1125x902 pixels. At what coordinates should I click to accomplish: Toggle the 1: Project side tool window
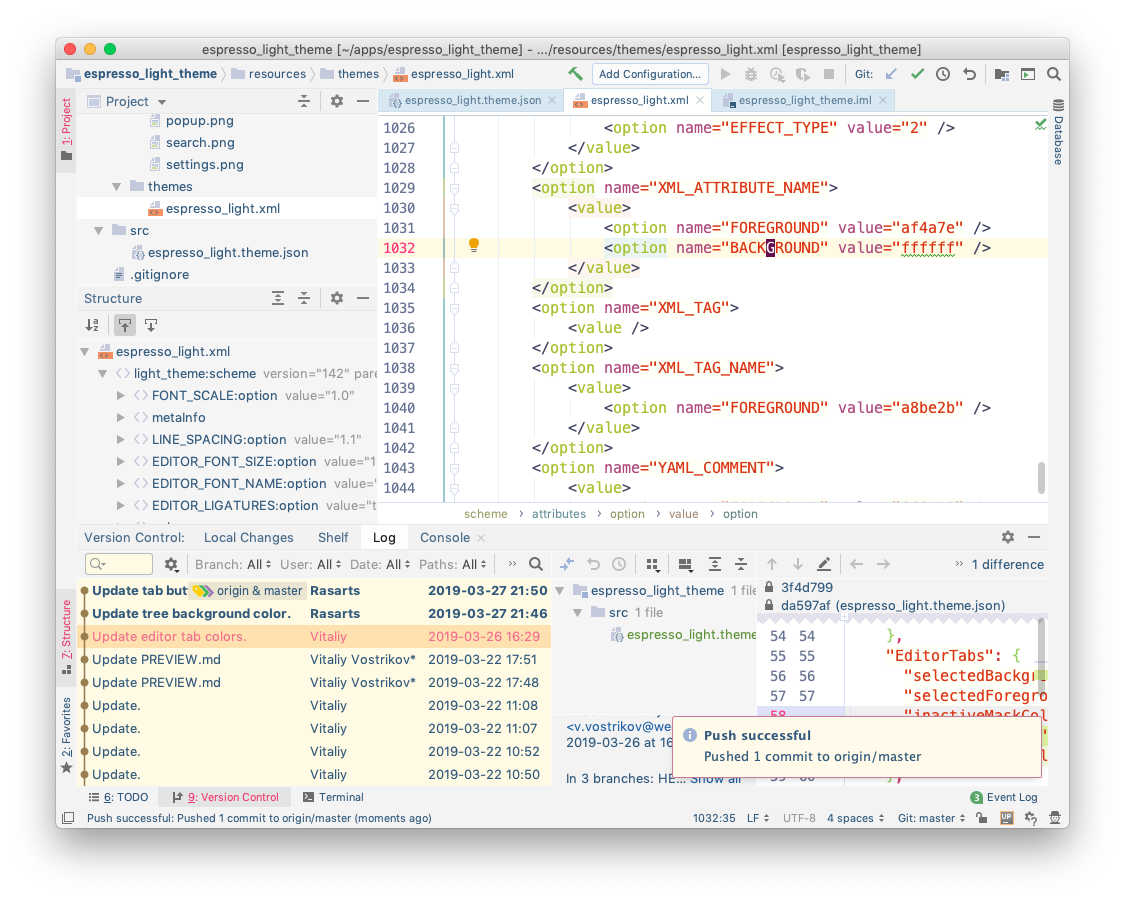(x=66, y=129)
